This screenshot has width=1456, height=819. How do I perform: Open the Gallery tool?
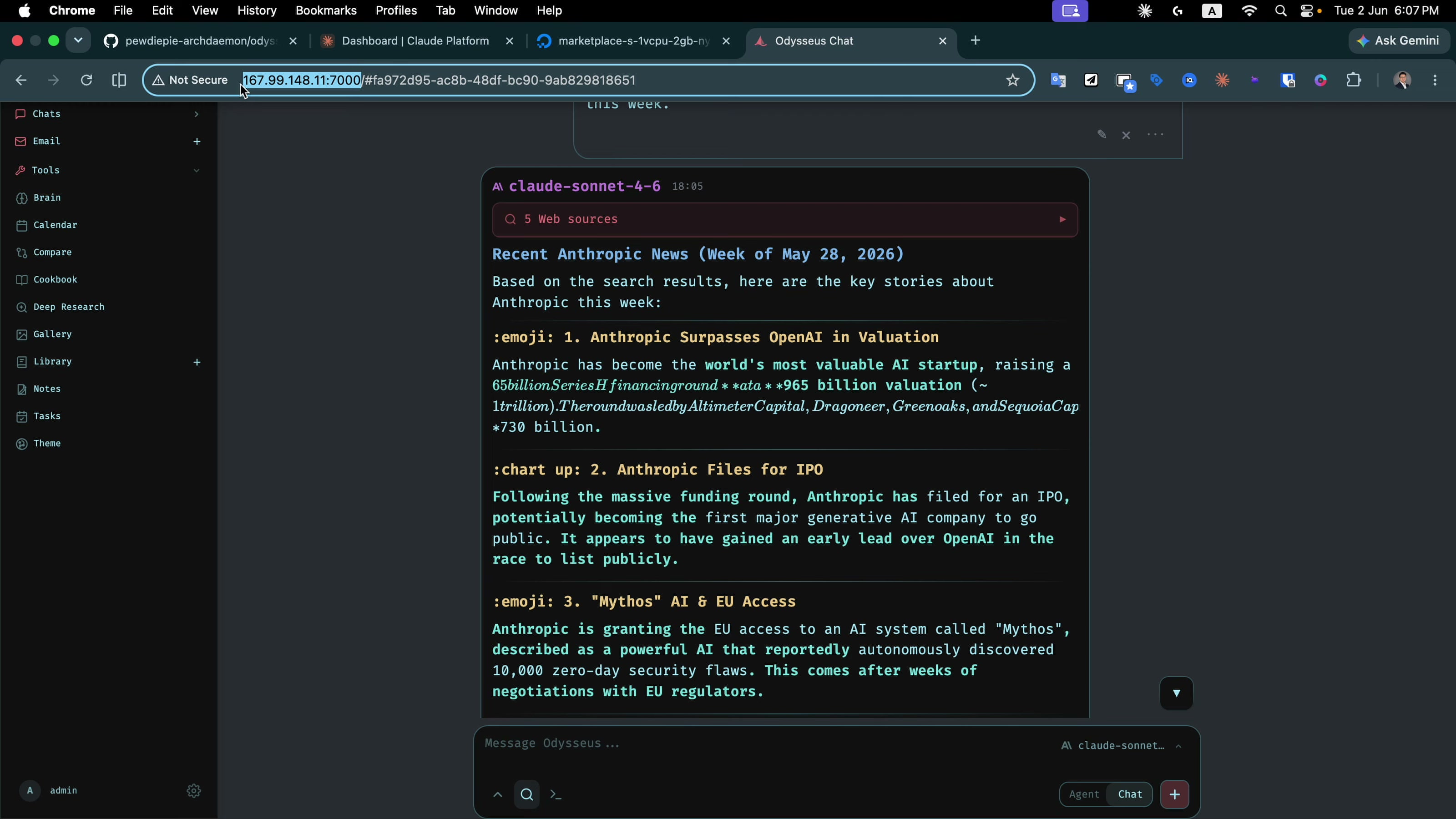(52, 334)
